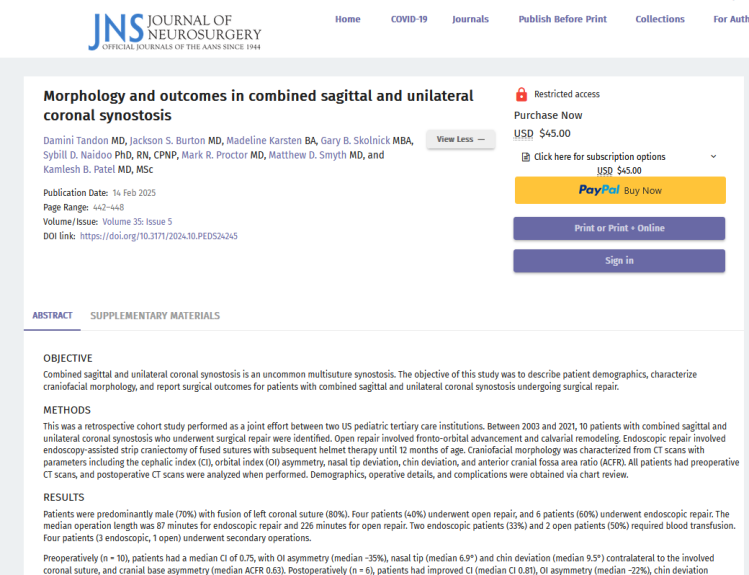Open the Journals menu
749x575 pixels.
[x=470, y=19]
